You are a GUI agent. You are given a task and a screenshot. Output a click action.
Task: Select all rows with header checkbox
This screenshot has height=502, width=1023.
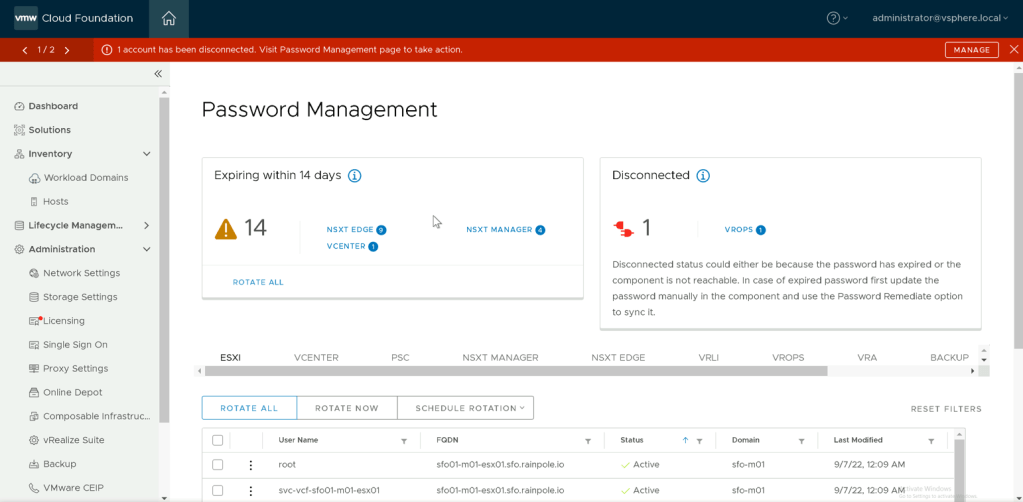[x=218, y=440]
